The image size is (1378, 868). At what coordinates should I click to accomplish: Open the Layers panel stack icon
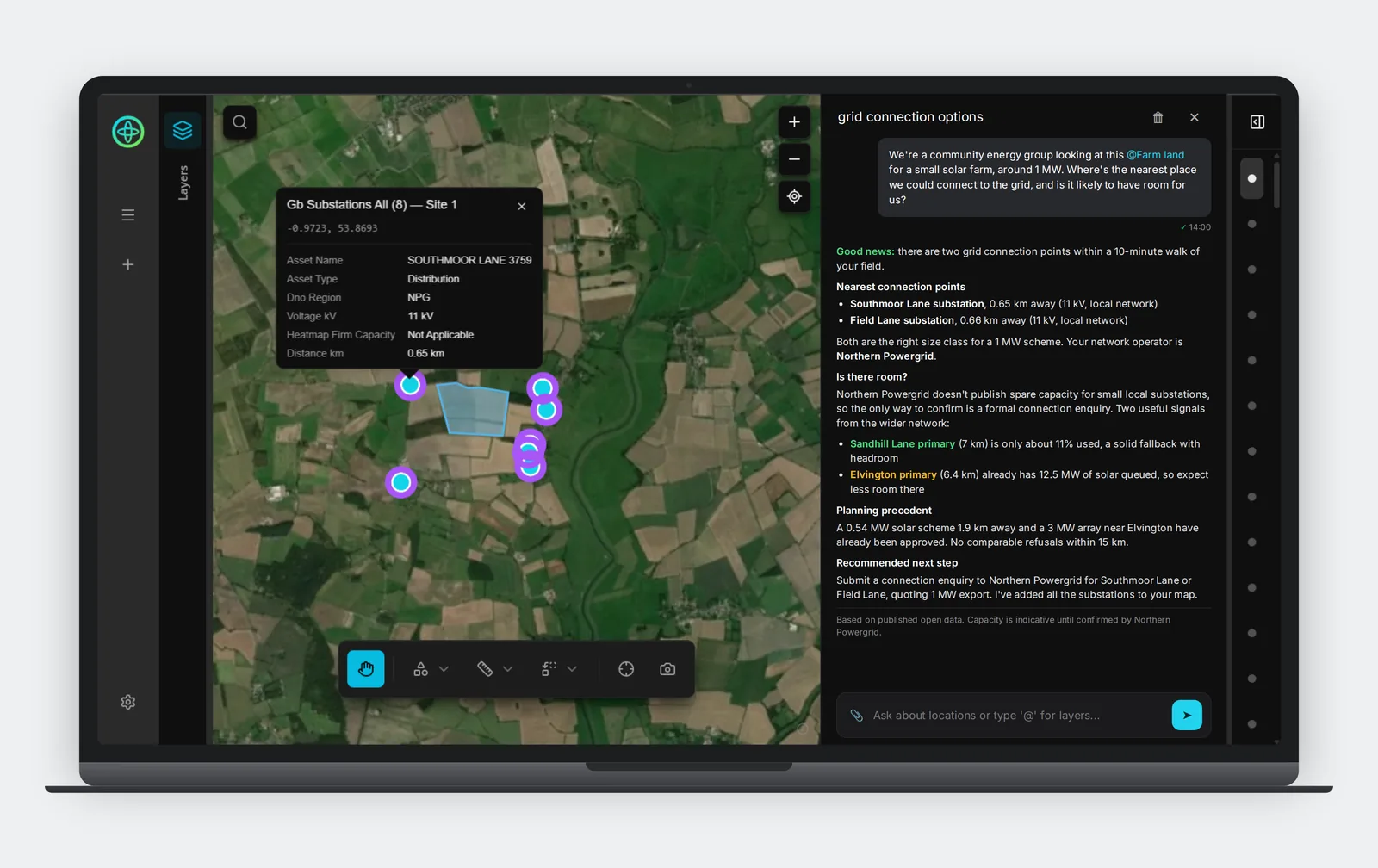point(183,131)
